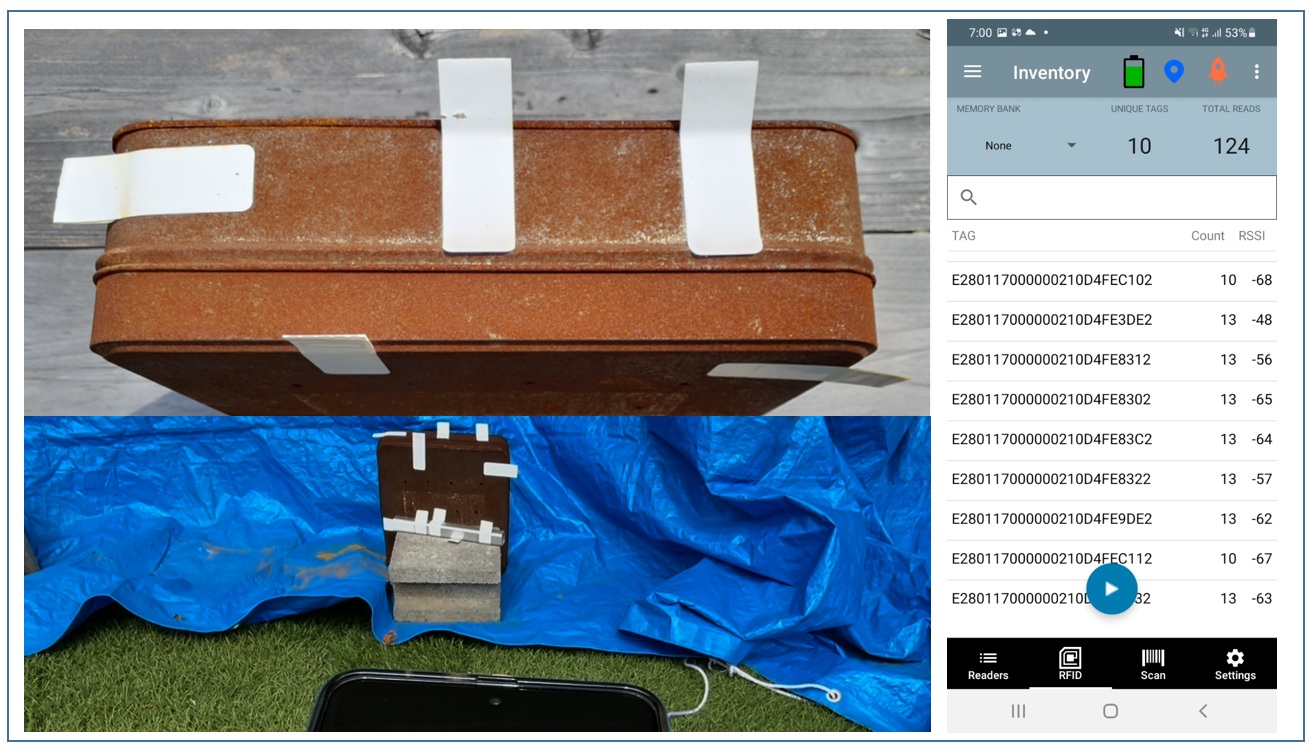
Task: Open the hamburger navigation menu
Action: coord(972,72)
